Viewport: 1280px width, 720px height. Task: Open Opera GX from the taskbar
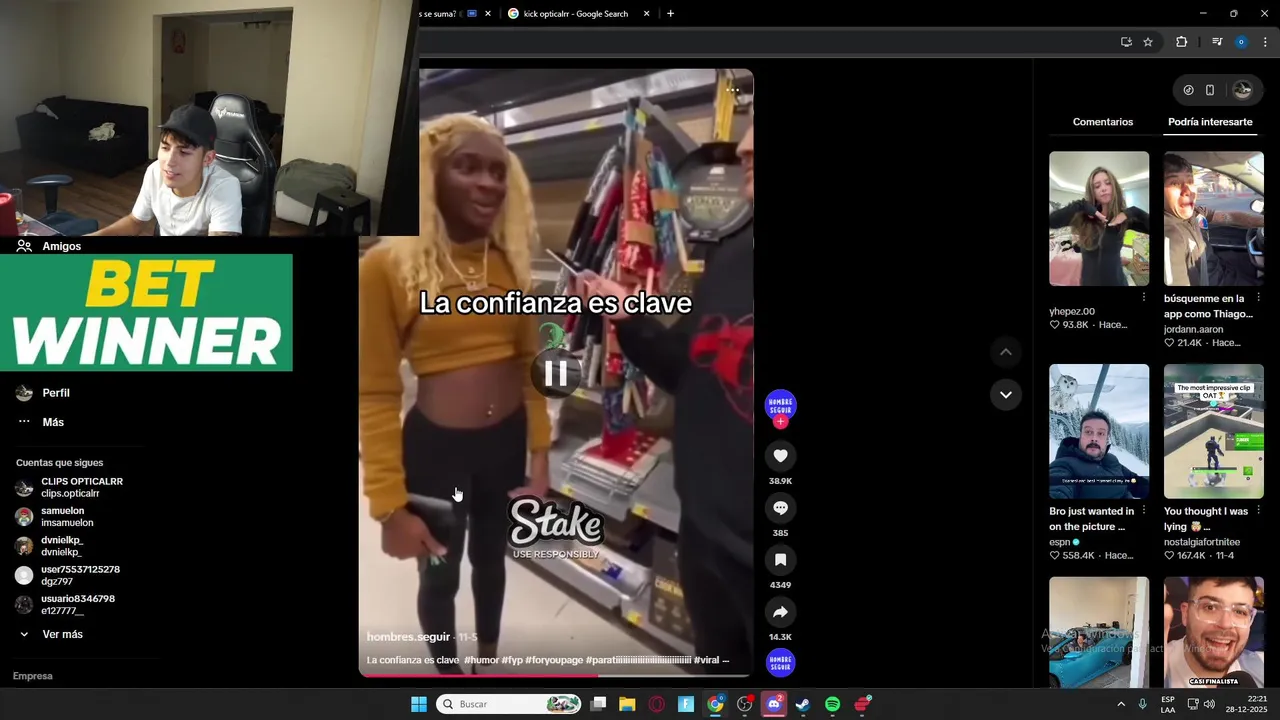click(657, 704)
